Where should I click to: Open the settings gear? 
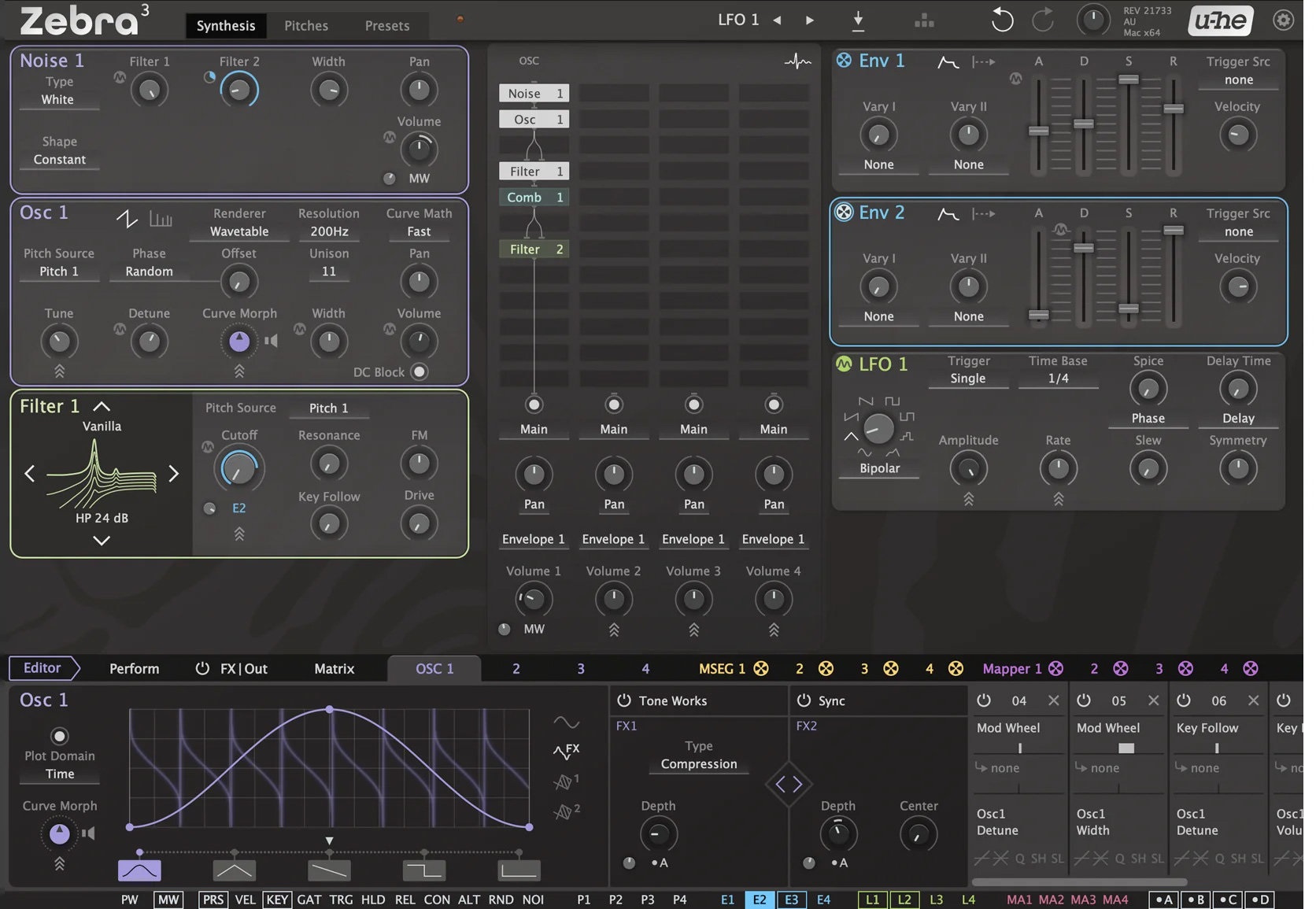click(1284, 20)
